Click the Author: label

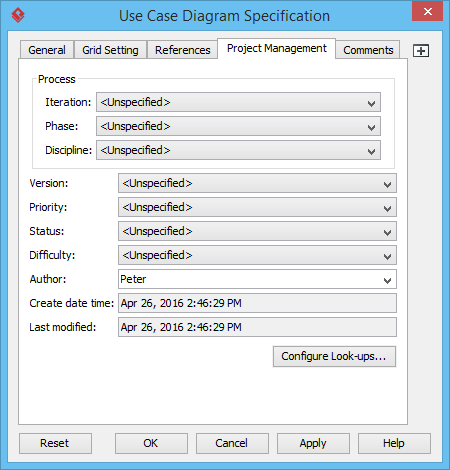[48, 279]
